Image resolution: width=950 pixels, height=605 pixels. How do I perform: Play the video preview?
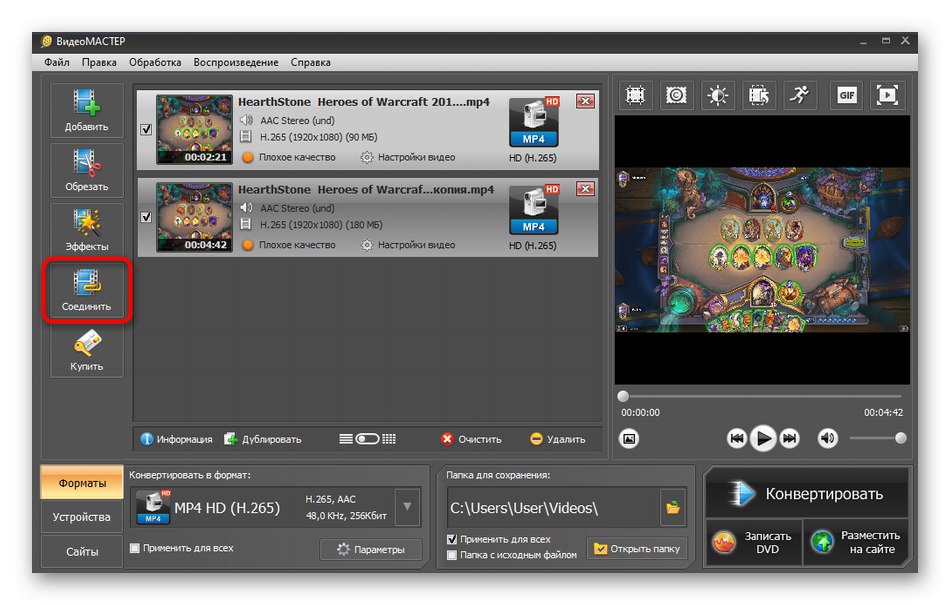[x=763, y=438]
